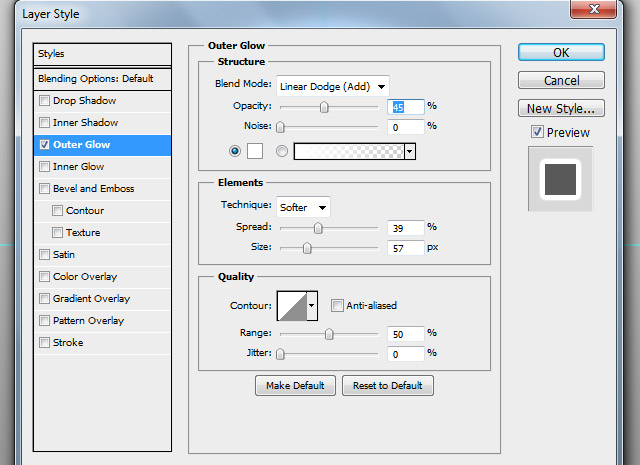Tick the Bevel and Emboss checkbox
The image size is (640, 465).
tap(44, 189)
